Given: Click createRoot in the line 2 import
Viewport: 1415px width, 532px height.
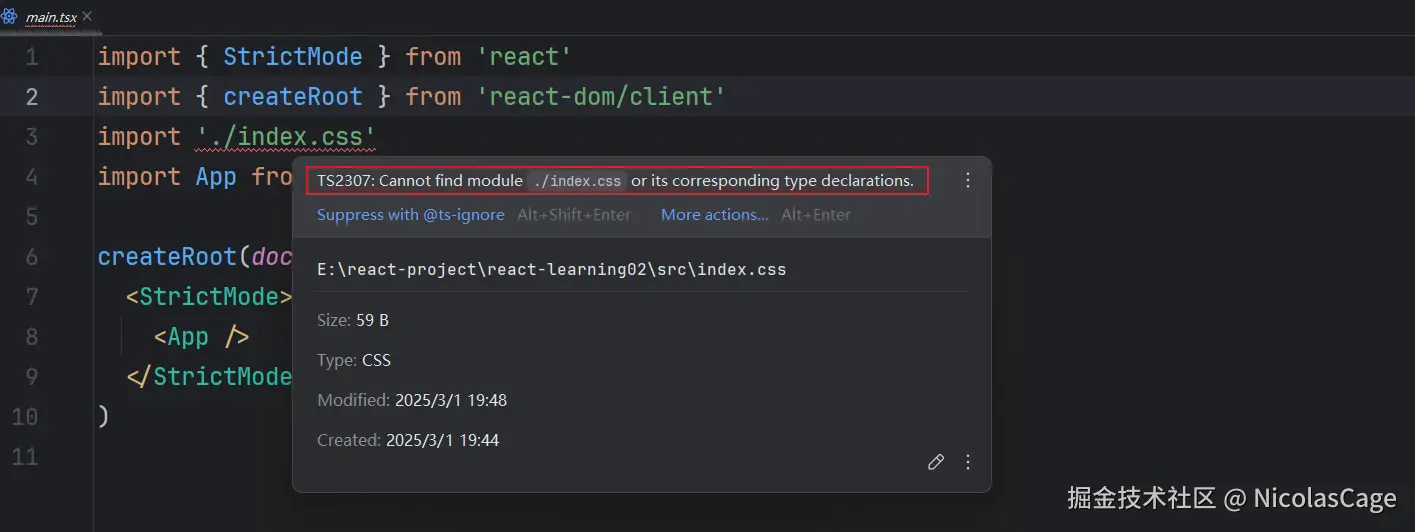Looking at the screenshot, I should [292, 97].
